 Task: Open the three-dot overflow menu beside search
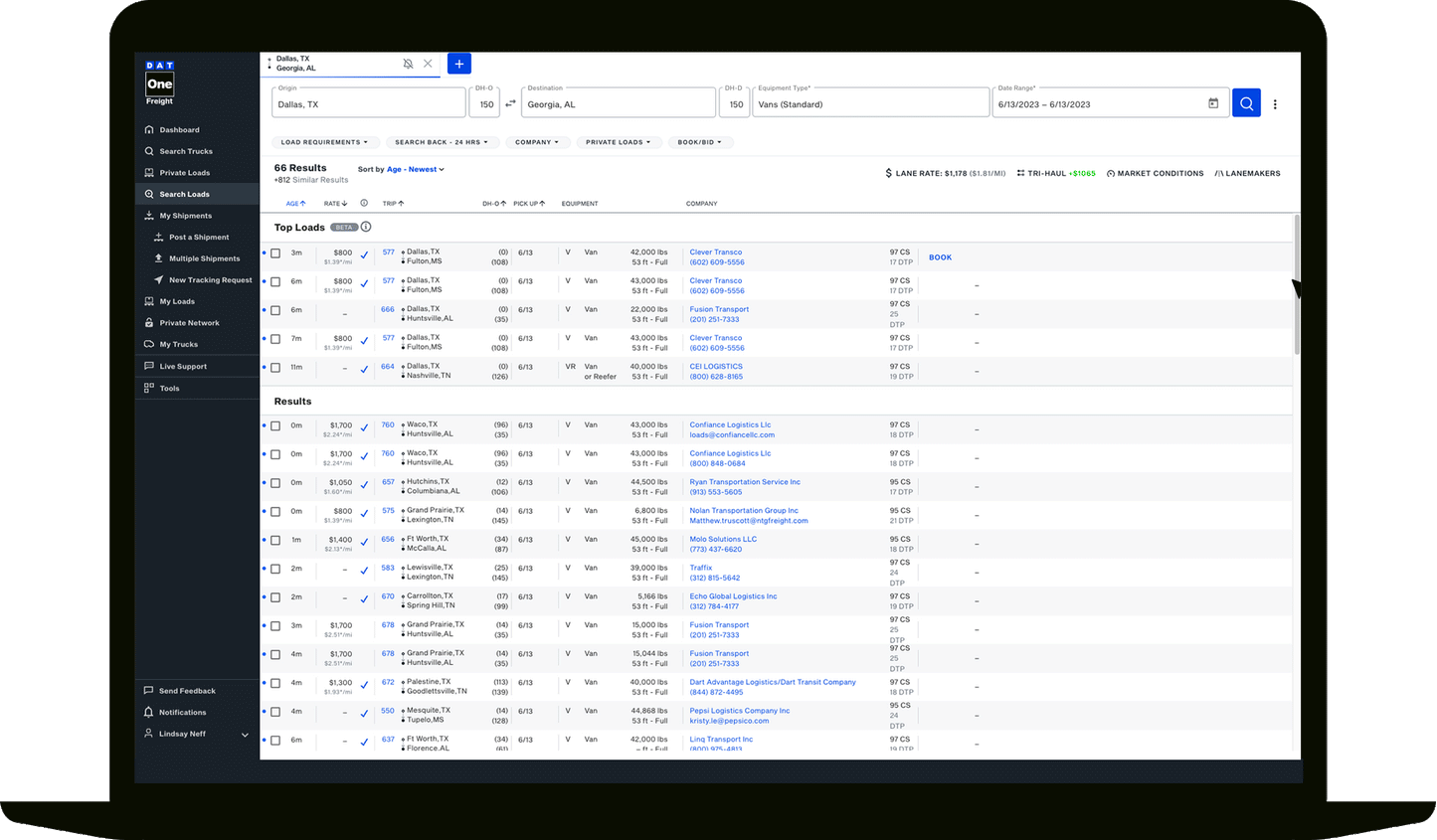pos(1275,102)
